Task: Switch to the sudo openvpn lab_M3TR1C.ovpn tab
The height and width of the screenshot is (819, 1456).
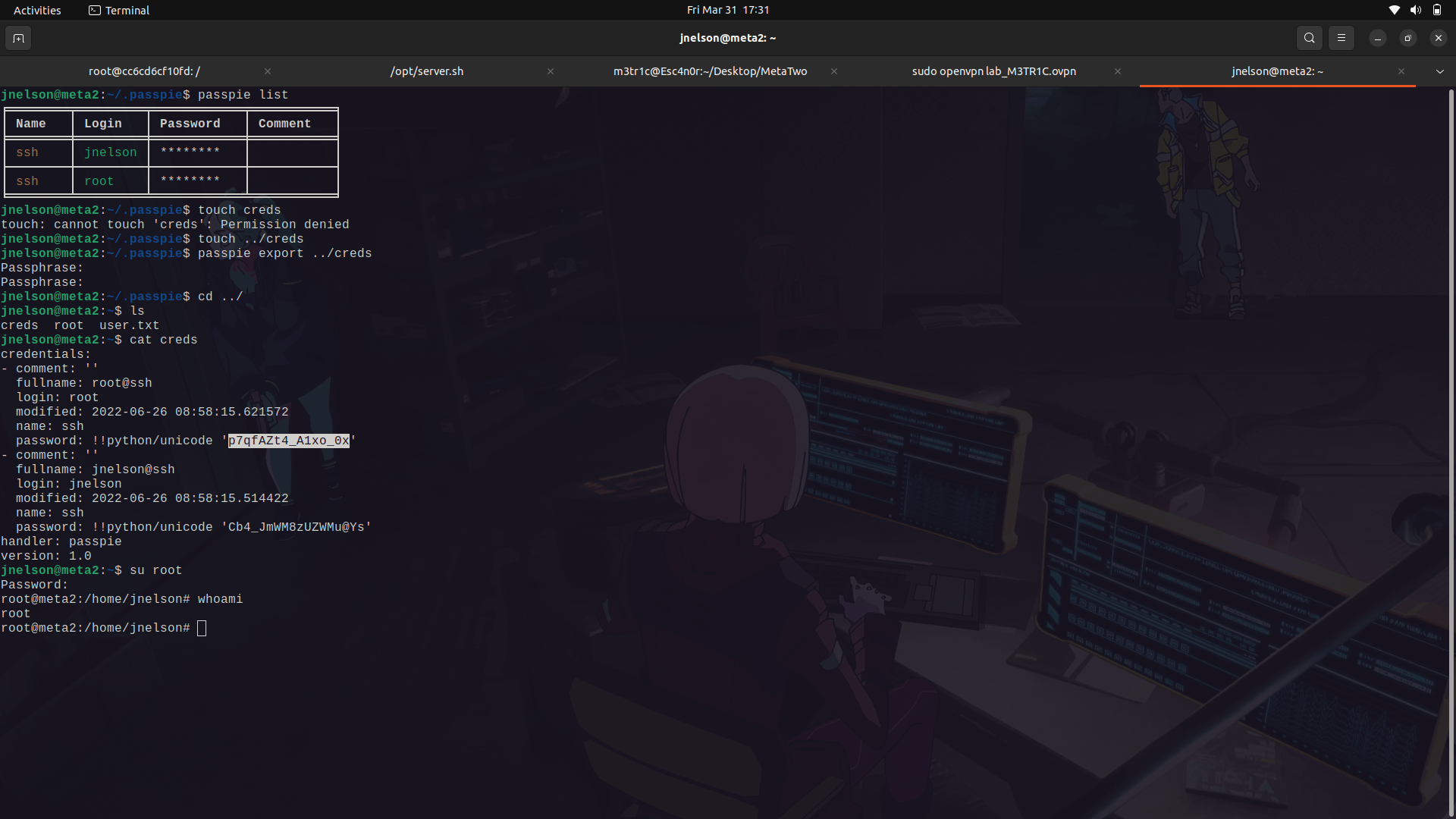Action: pyautogui.click(x=993, y=71)
